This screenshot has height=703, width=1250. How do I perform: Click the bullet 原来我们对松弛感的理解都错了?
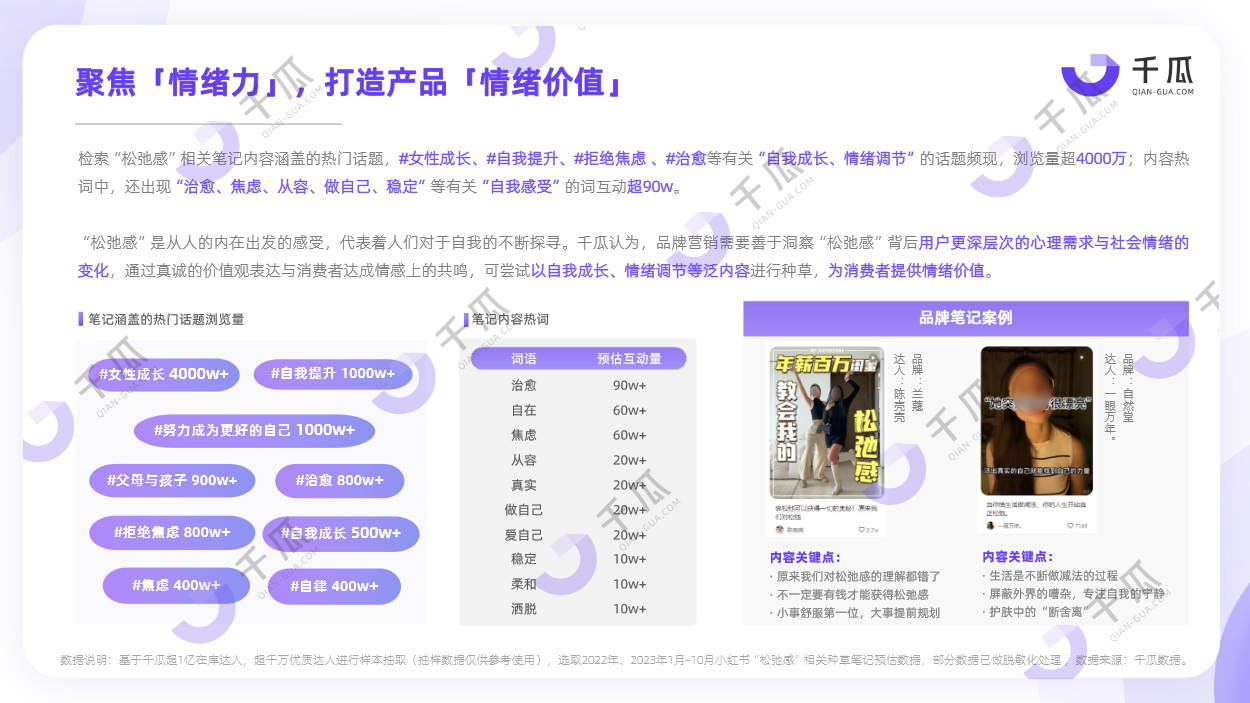coord(856,576)
